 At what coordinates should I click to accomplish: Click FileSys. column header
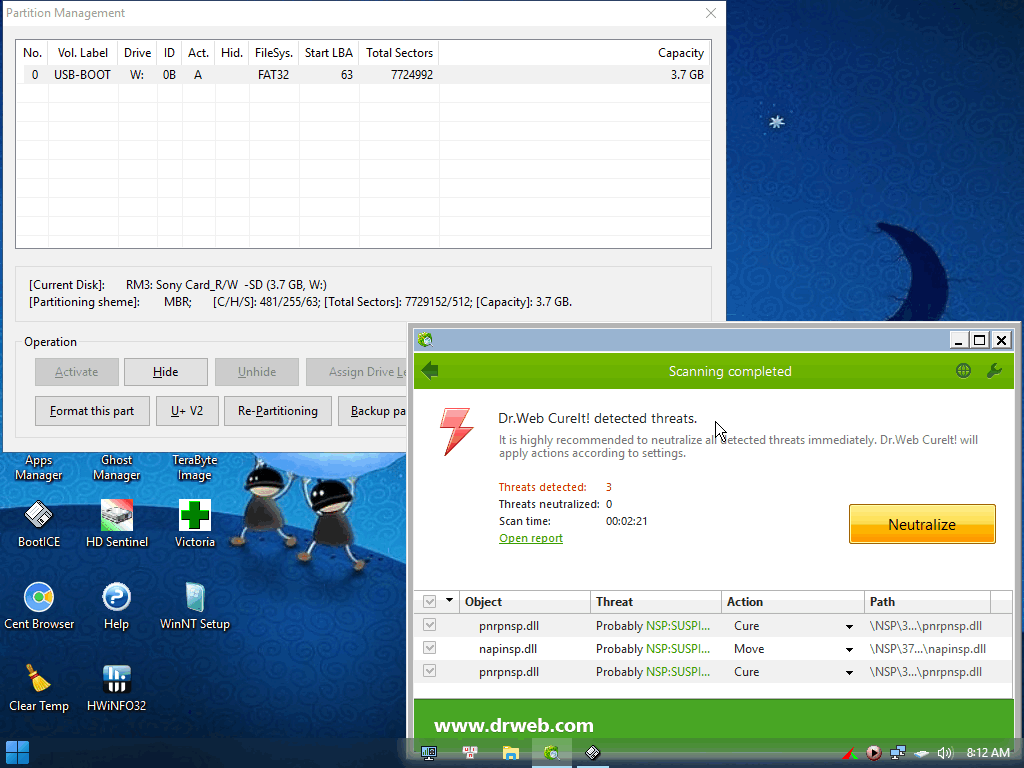coord(274,53)
